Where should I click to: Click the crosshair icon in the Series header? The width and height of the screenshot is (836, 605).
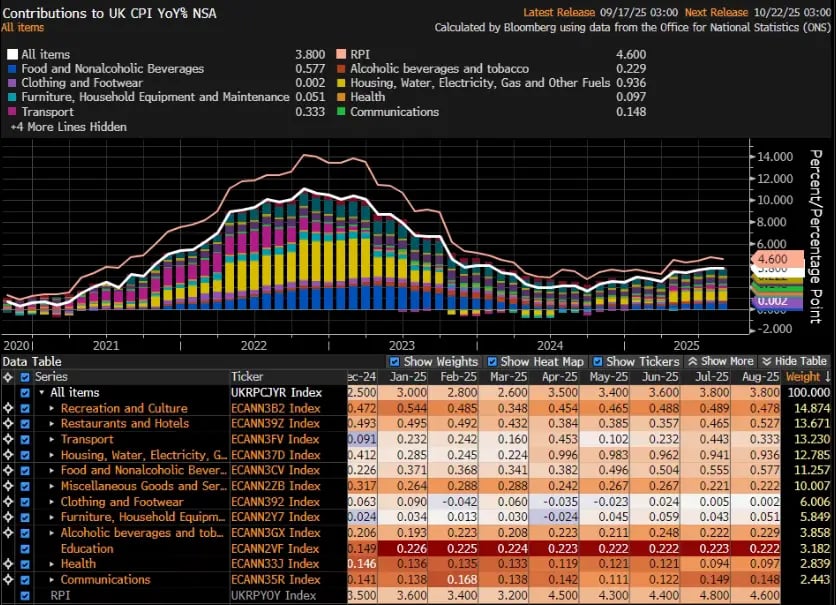(x=8, y=377)
